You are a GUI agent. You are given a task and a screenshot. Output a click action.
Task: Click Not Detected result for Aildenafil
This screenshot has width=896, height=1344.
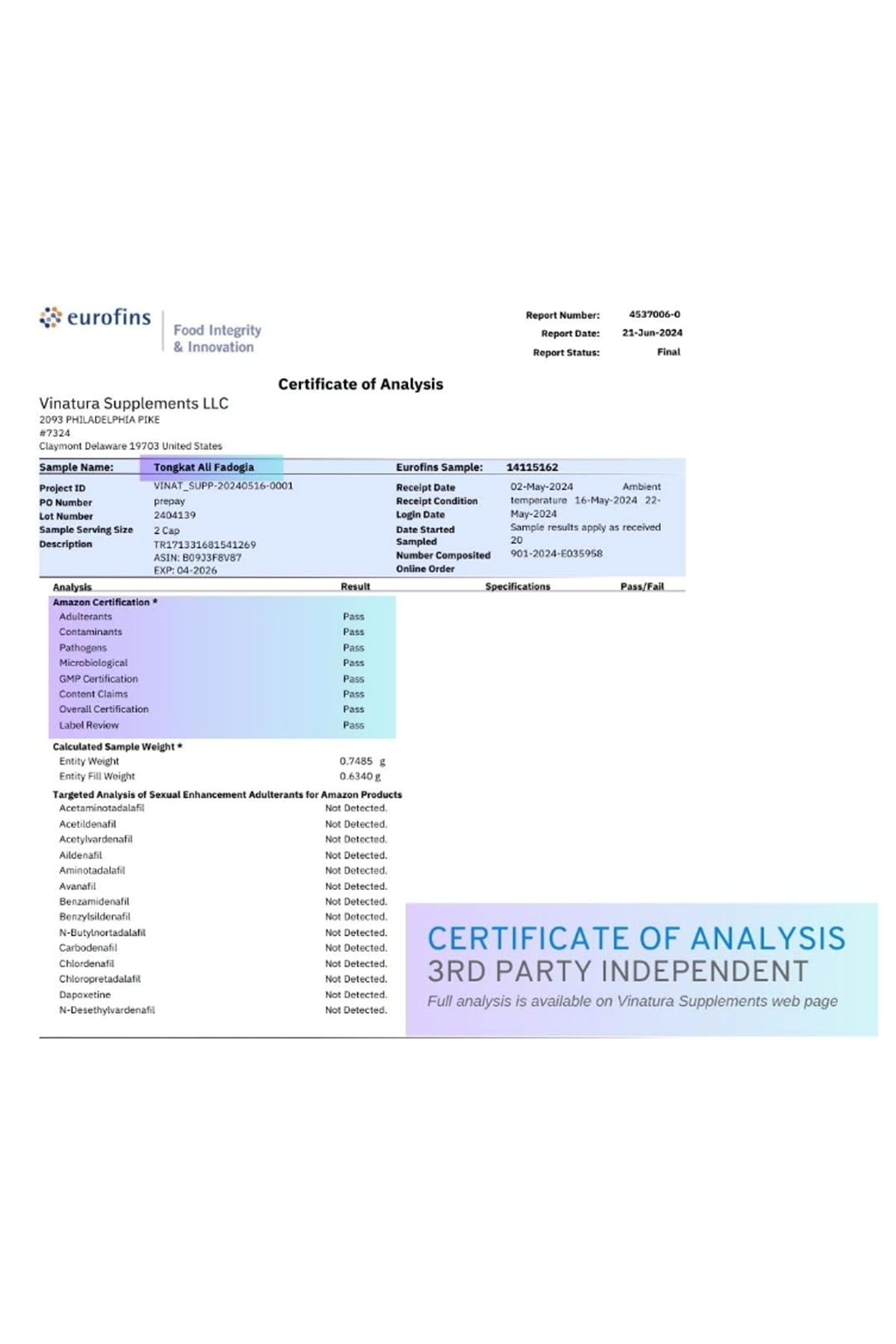(356, 855)
